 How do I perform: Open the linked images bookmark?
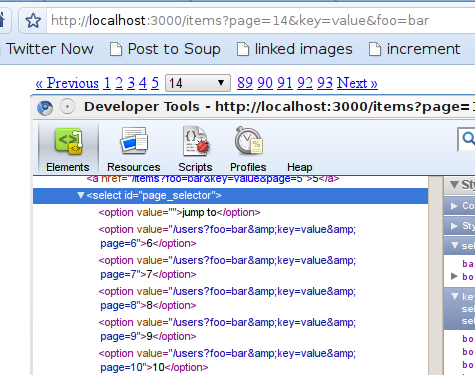tap(295, 49)
